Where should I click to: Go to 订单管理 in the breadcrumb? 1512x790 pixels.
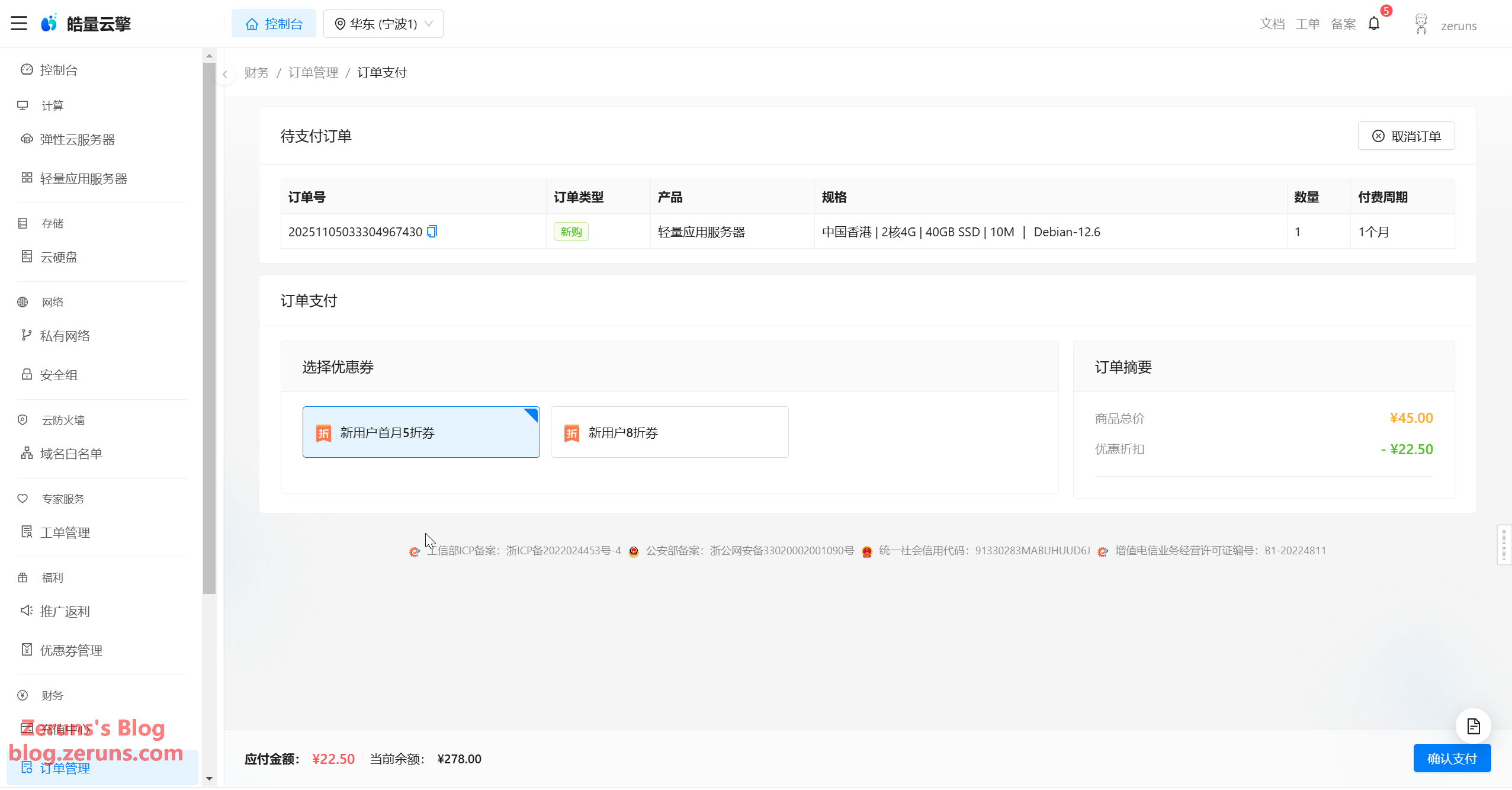pyautogui.click(x=313, y=73)
